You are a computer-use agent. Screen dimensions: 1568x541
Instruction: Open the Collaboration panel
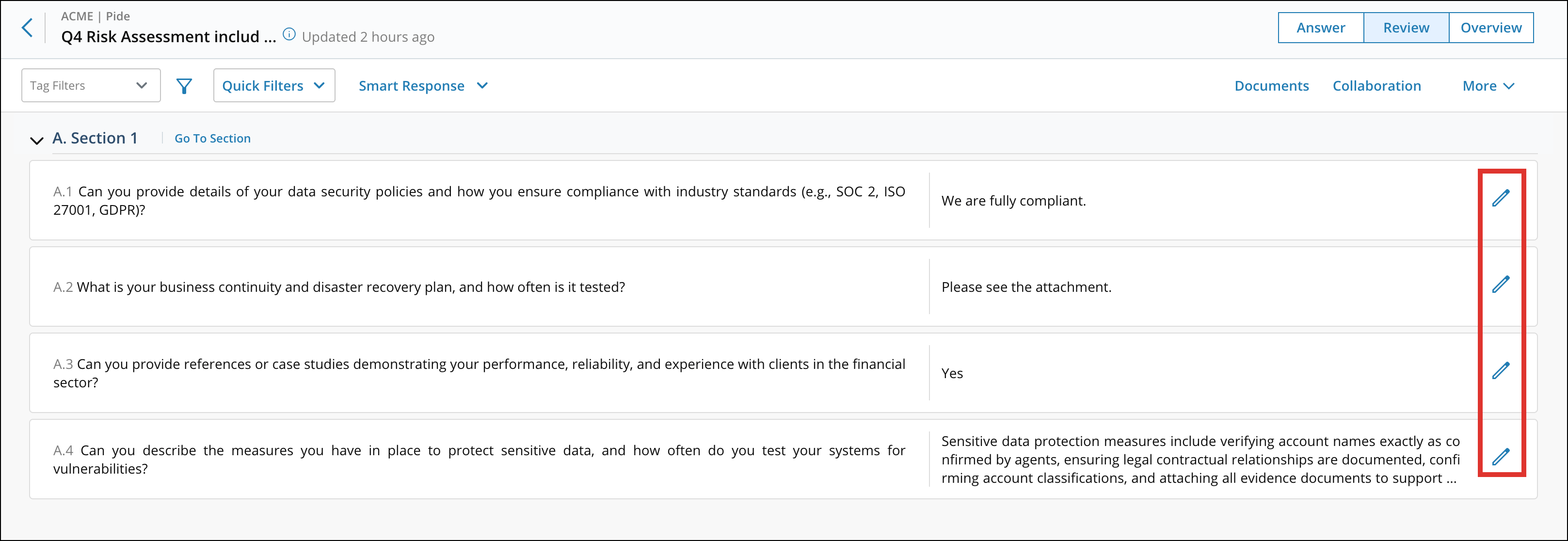[x=1377, y=86]
